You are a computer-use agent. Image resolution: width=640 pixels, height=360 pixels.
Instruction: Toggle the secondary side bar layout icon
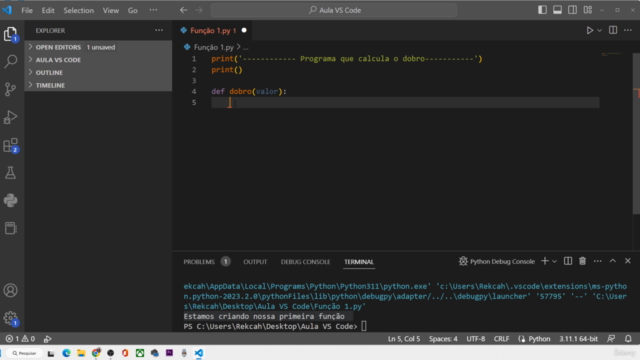pyautogui.click(x=572, y=10)
